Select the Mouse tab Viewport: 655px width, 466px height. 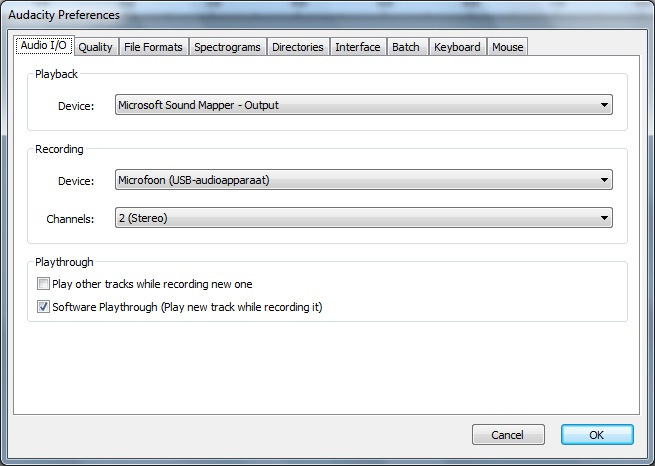508,47
